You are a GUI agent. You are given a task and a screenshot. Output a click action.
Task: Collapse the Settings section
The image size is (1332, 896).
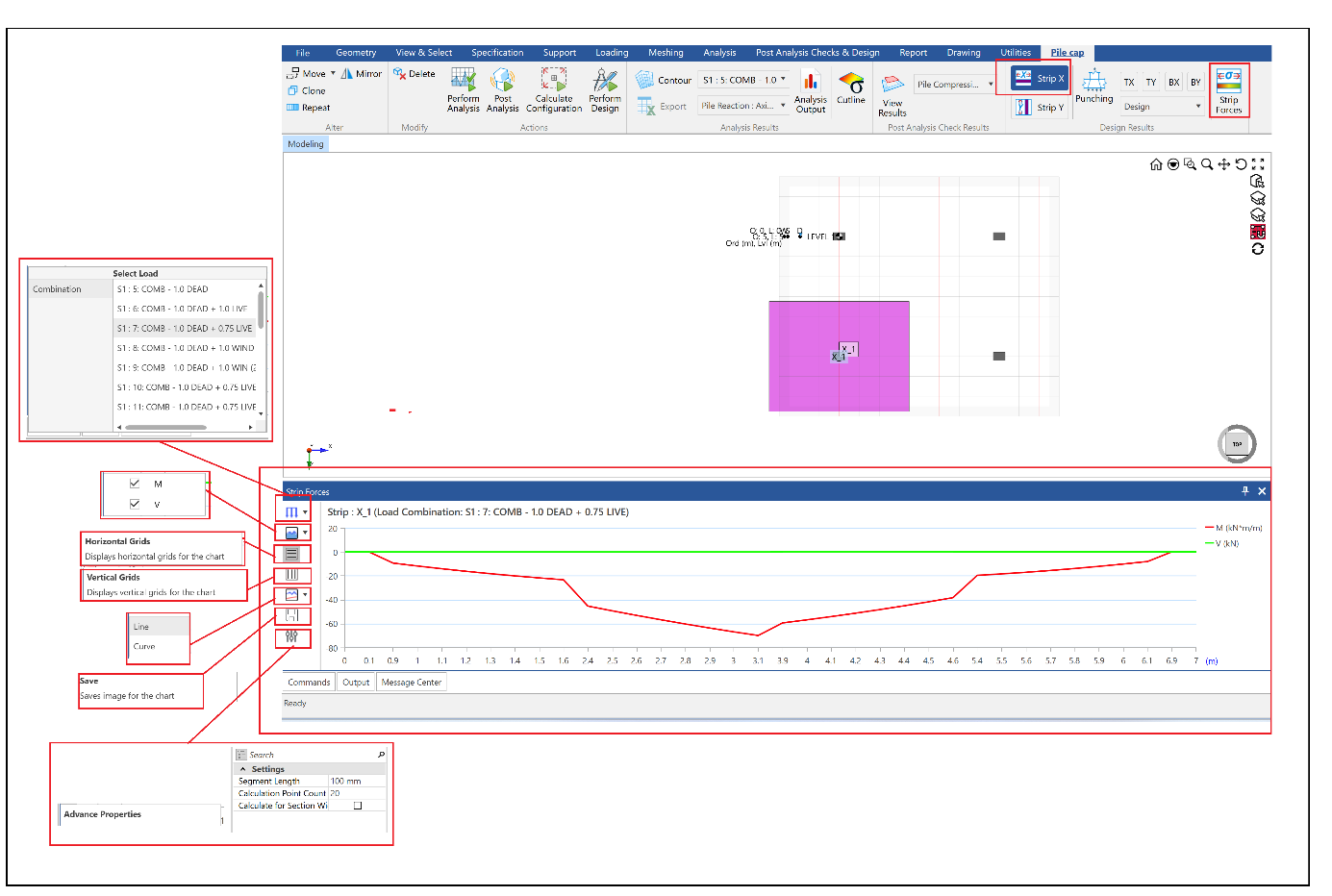click(242, 769)
